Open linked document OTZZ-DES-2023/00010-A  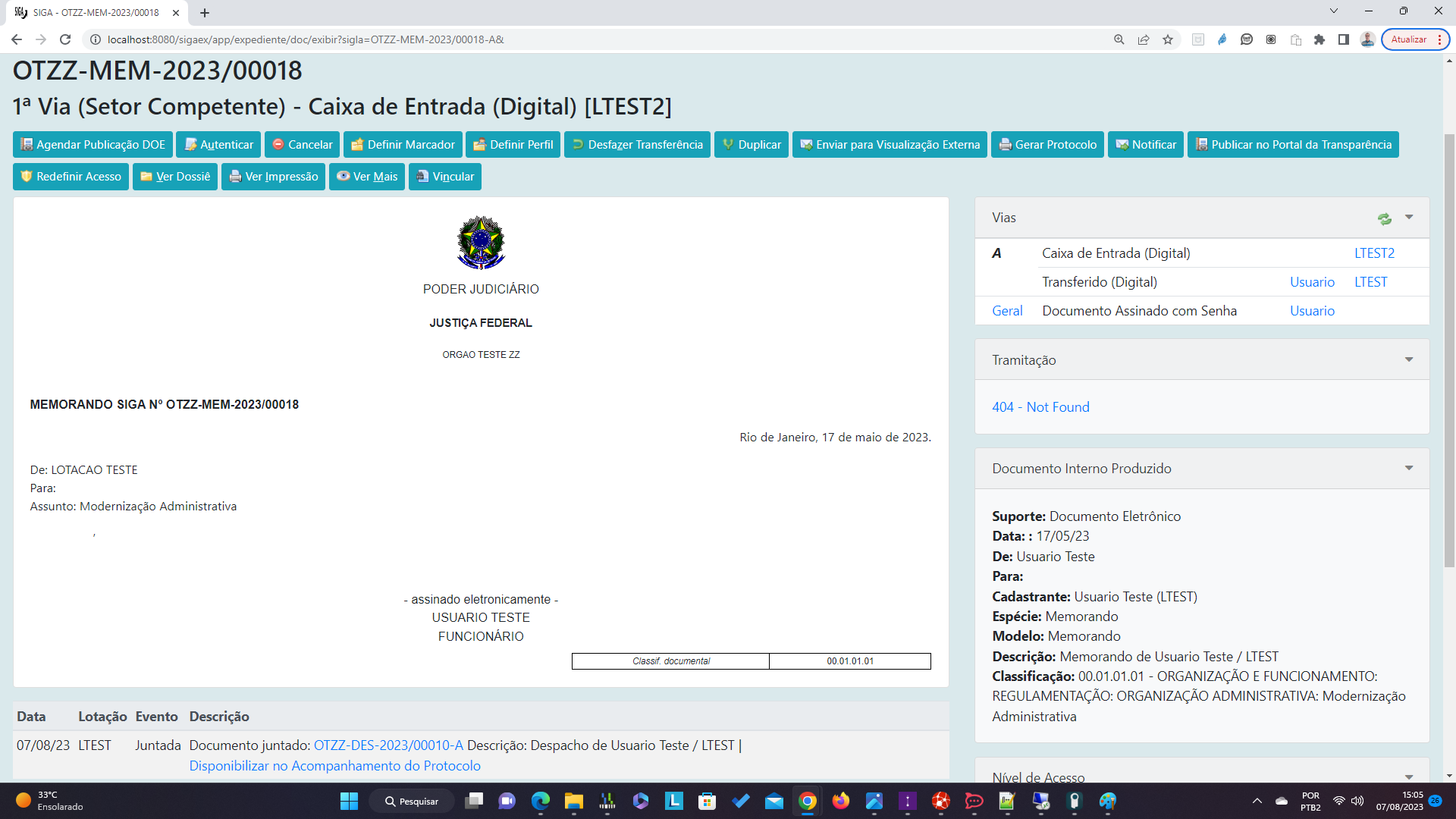tap(388, 745)
